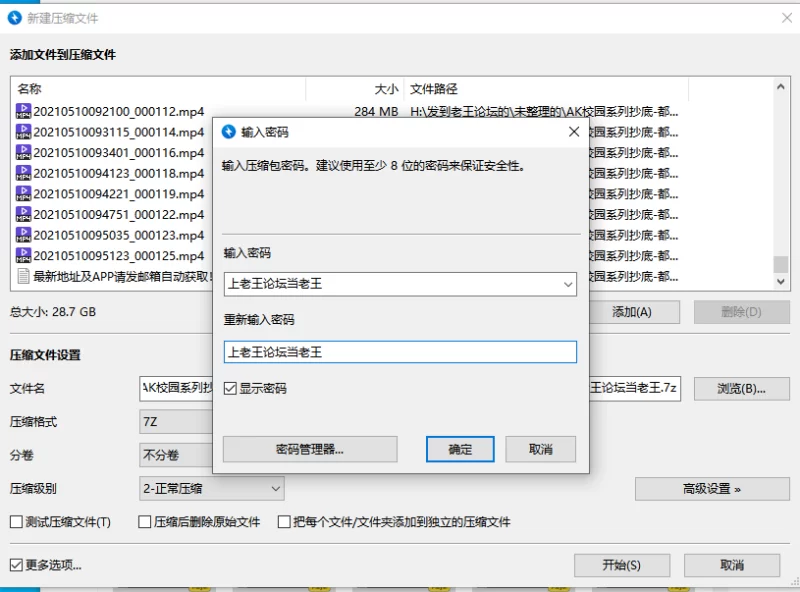Click the file list scrollbar thumb
The image size is (800, 592).
(x=781, y=264)
